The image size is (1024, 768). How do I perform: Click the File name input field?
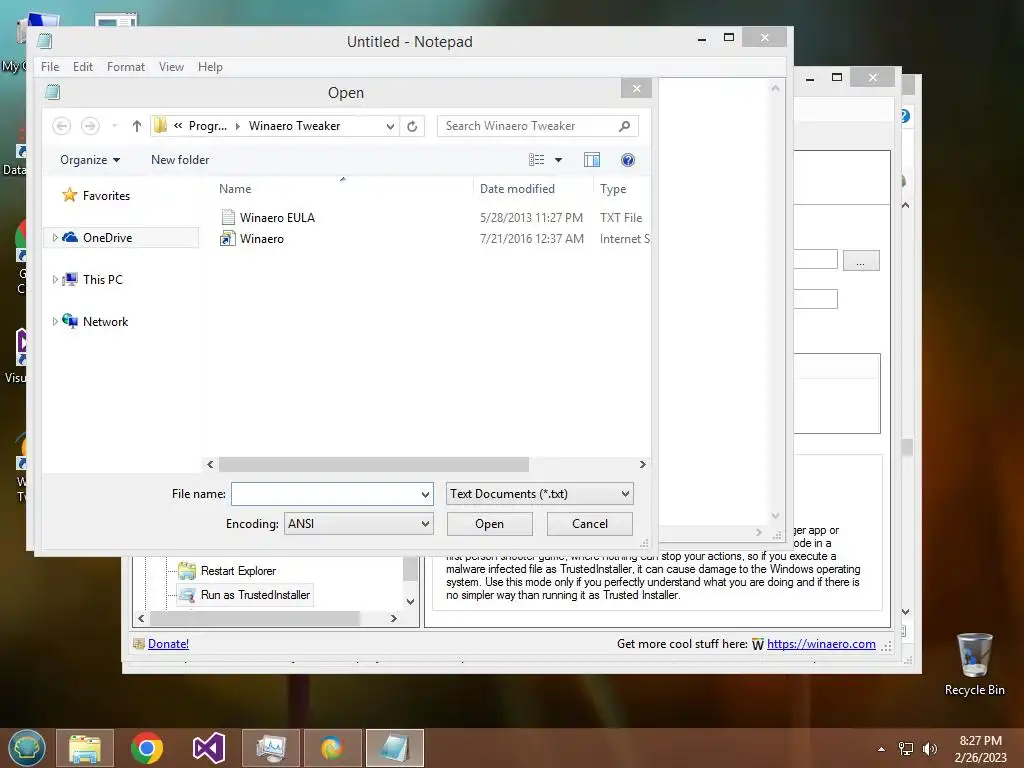325,494
